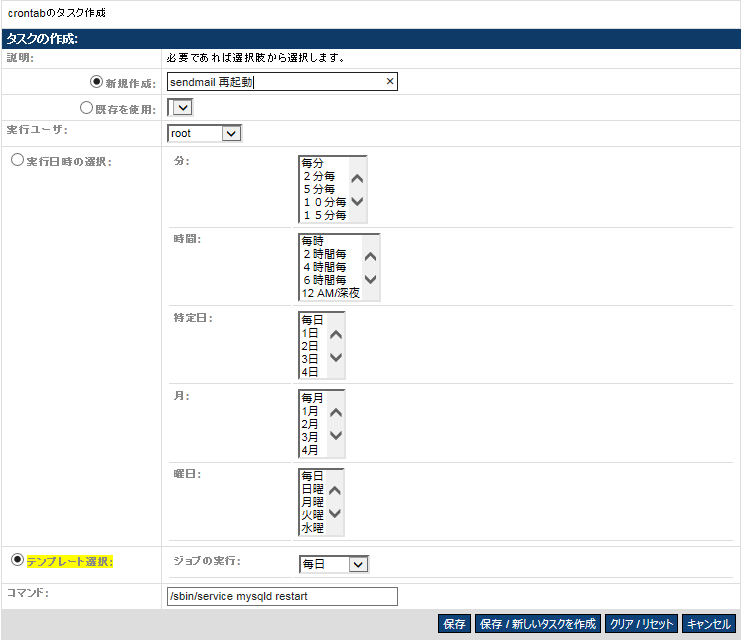Select the 既存を使用 radio button
The width and height of the screenshot is (742, 640).
pyautogui.click(x=86, y=107)
